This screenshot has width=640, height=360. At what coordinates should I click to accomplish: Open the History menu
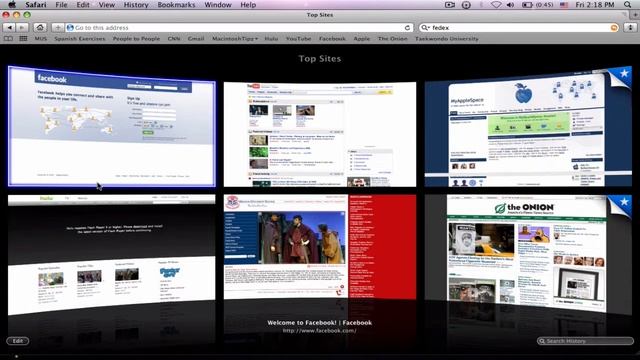click(136, 5)
